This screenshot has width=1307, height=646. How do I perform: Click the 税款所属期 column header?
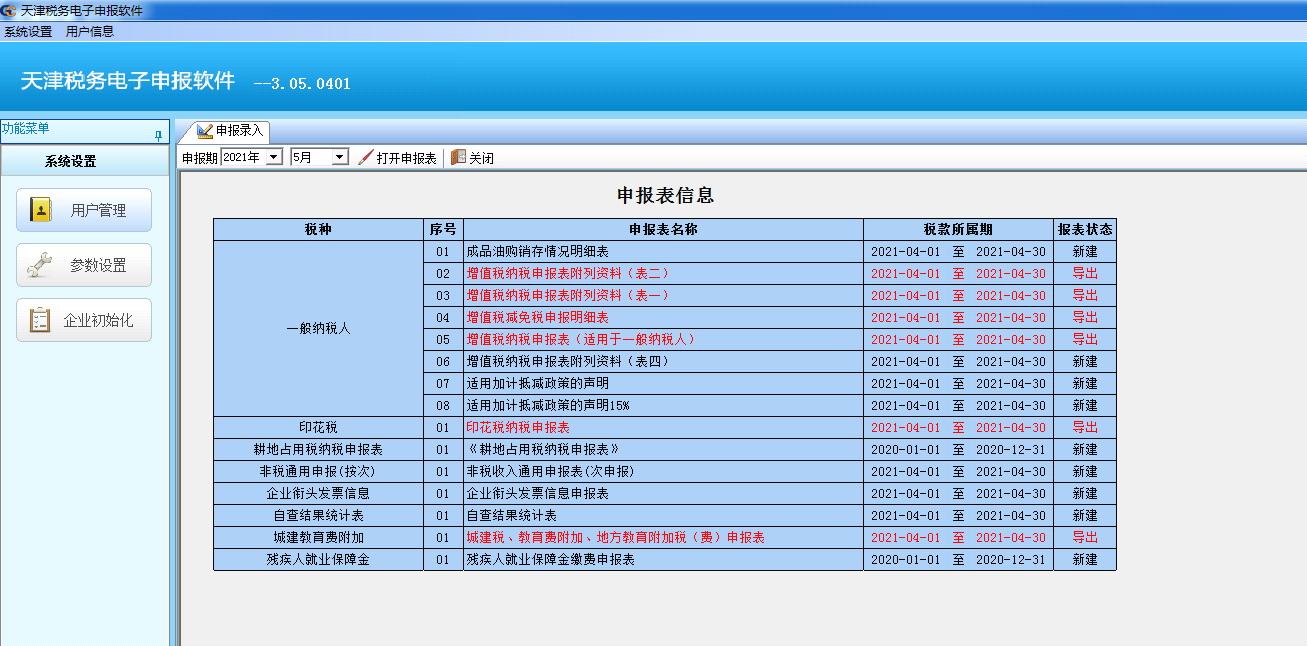pyautogui.click(x=958, y=230)
